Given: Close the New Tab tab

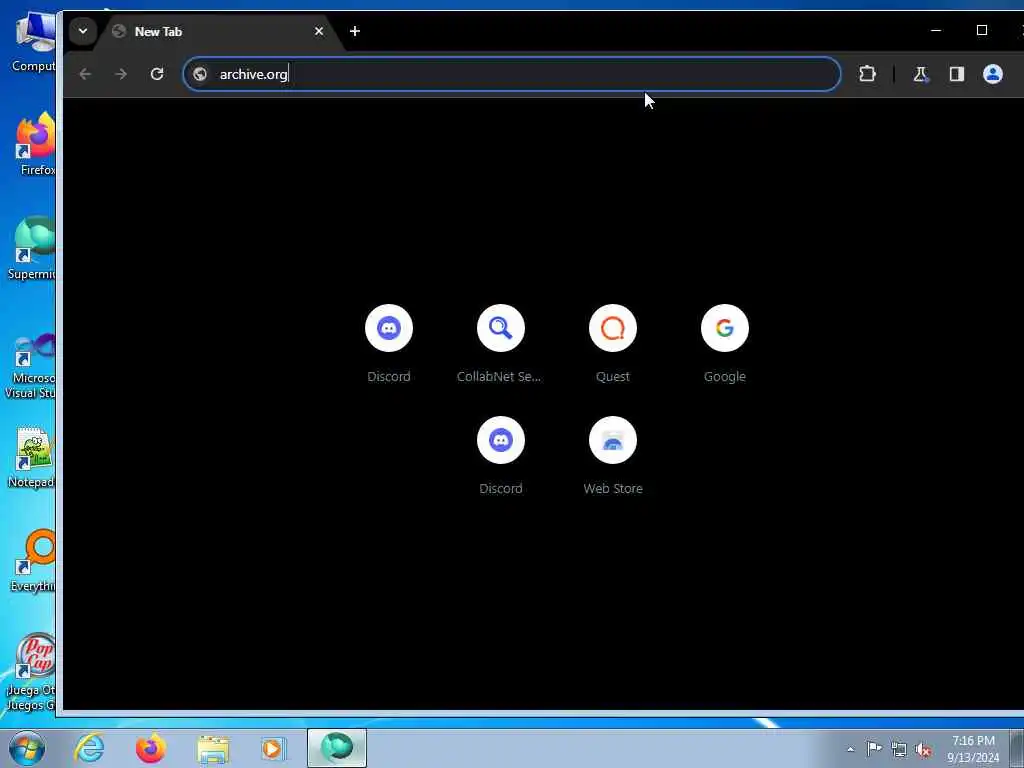Looking at the screenshot, I should (x=319, y=31).
